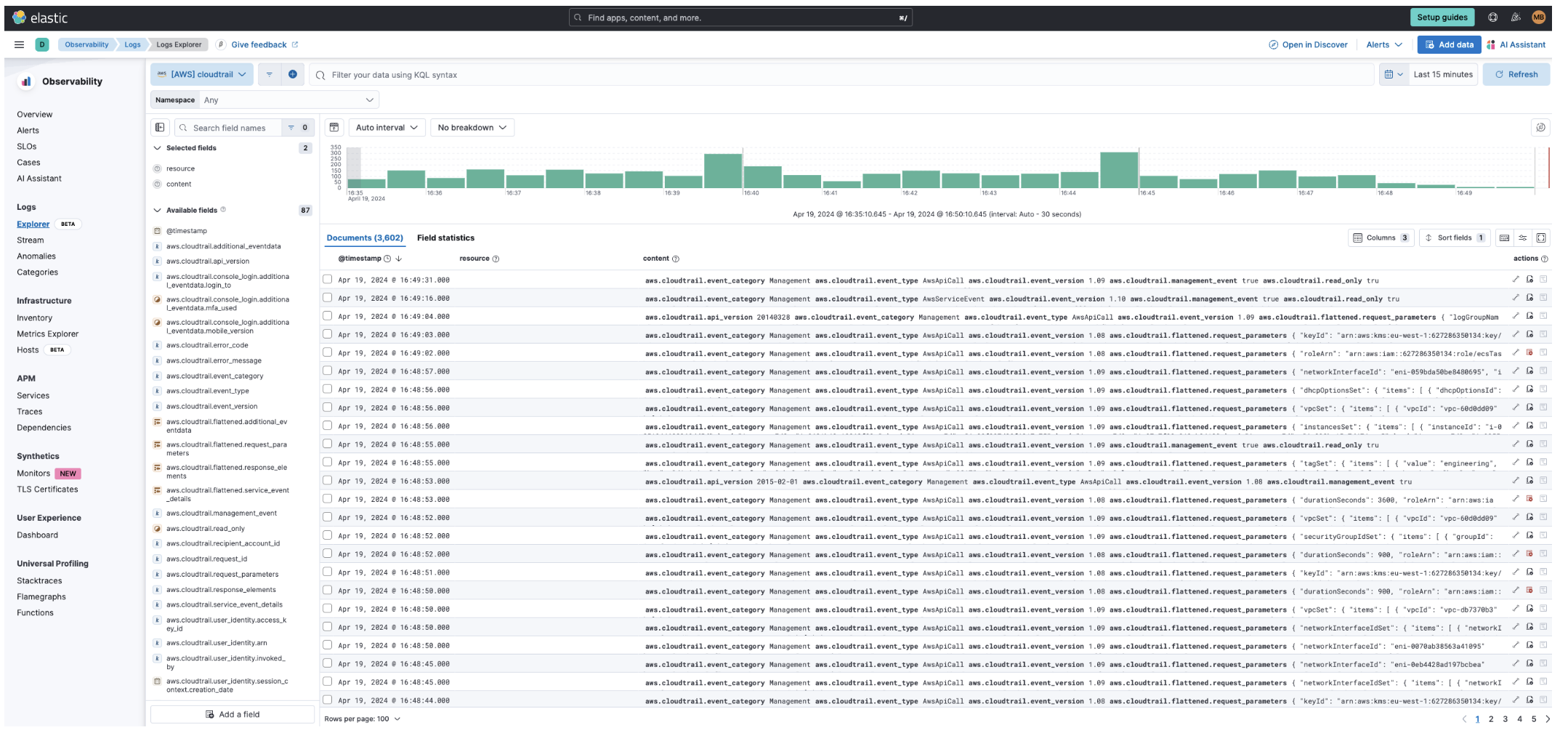Open Elastic help icon in the header
The height and width of the screenshot is (738, 1568).
click(x=1492, y=17)
